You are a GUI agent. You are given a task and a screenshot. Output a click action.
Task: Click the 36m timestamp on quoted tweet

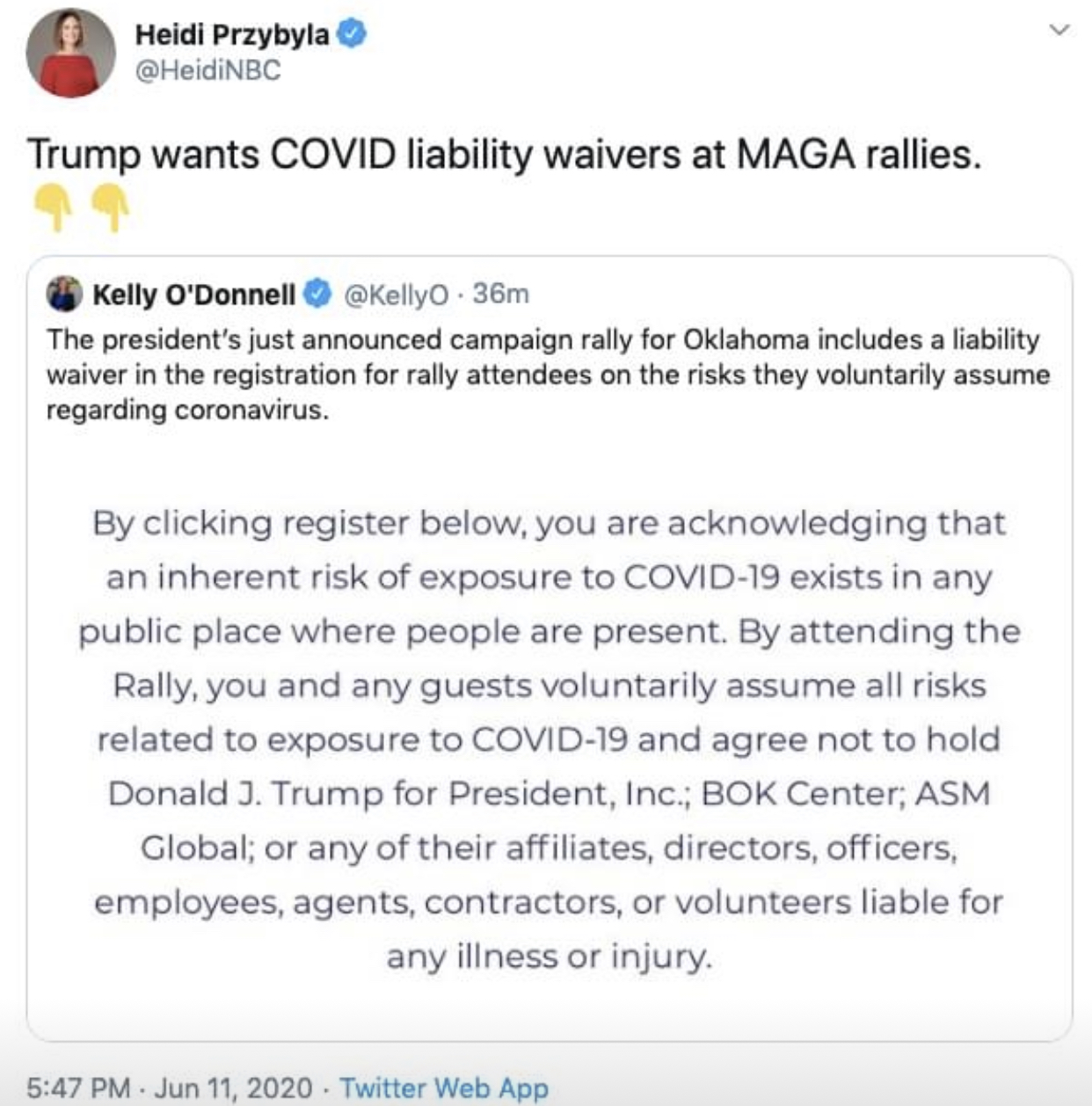click(501, 294)
